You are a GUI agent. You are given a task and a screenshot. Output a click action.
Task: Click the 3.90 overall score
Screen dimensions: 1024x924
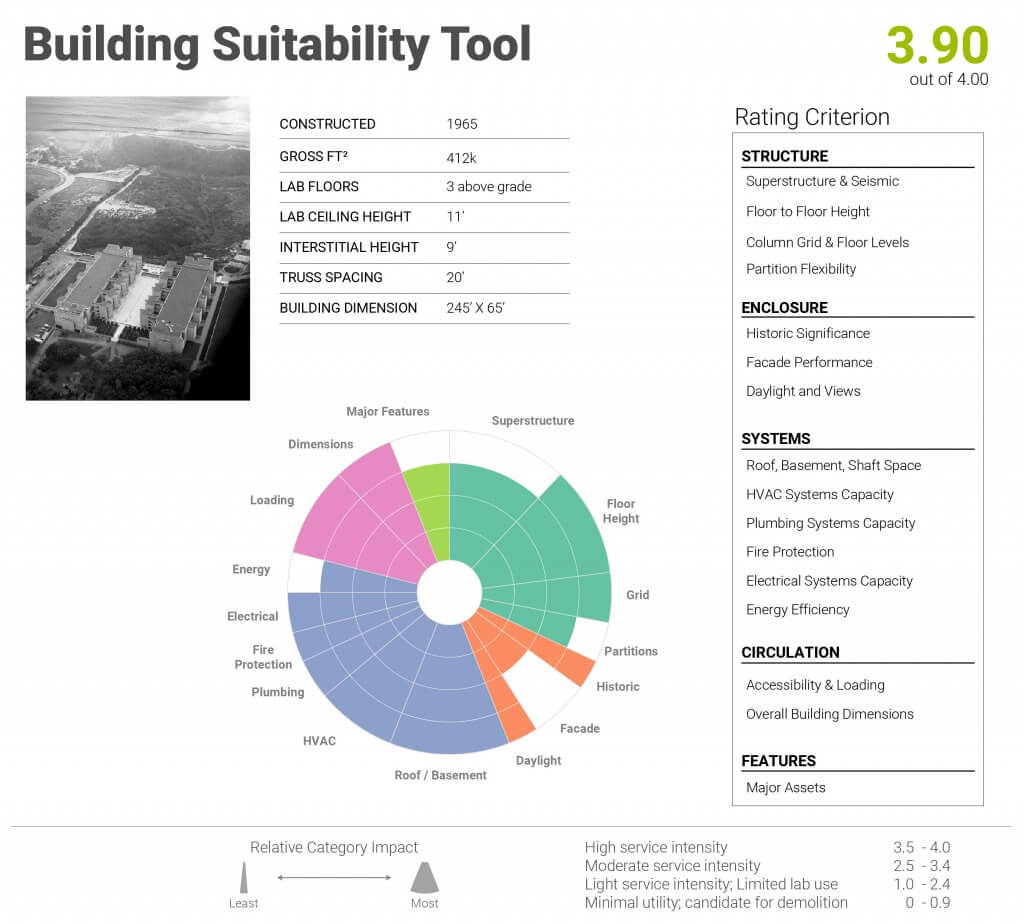click(937, 45)
